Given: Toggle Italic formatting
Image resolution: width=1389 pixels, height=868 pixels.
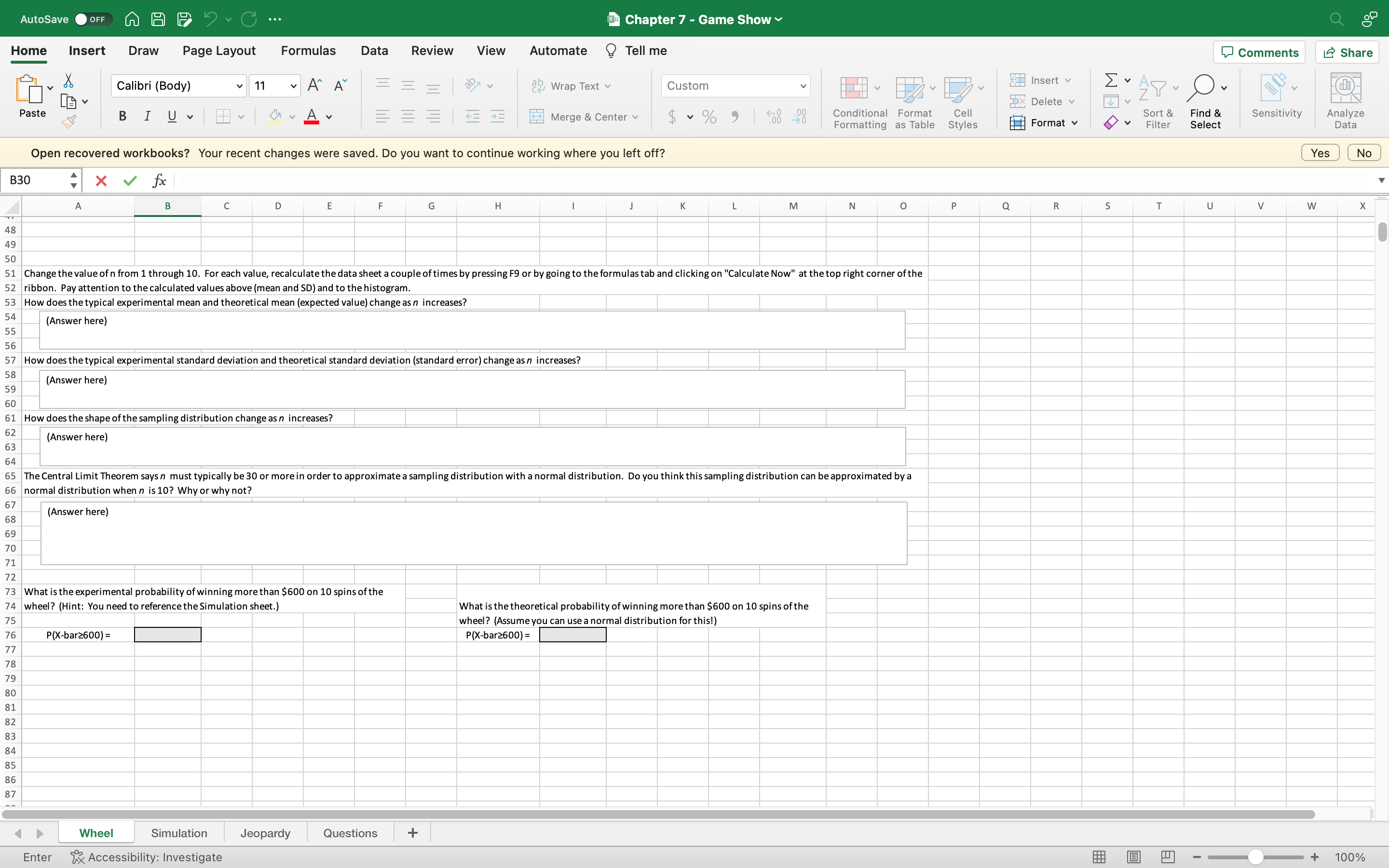Looking at the screenshot, I should tap(147, 117).
